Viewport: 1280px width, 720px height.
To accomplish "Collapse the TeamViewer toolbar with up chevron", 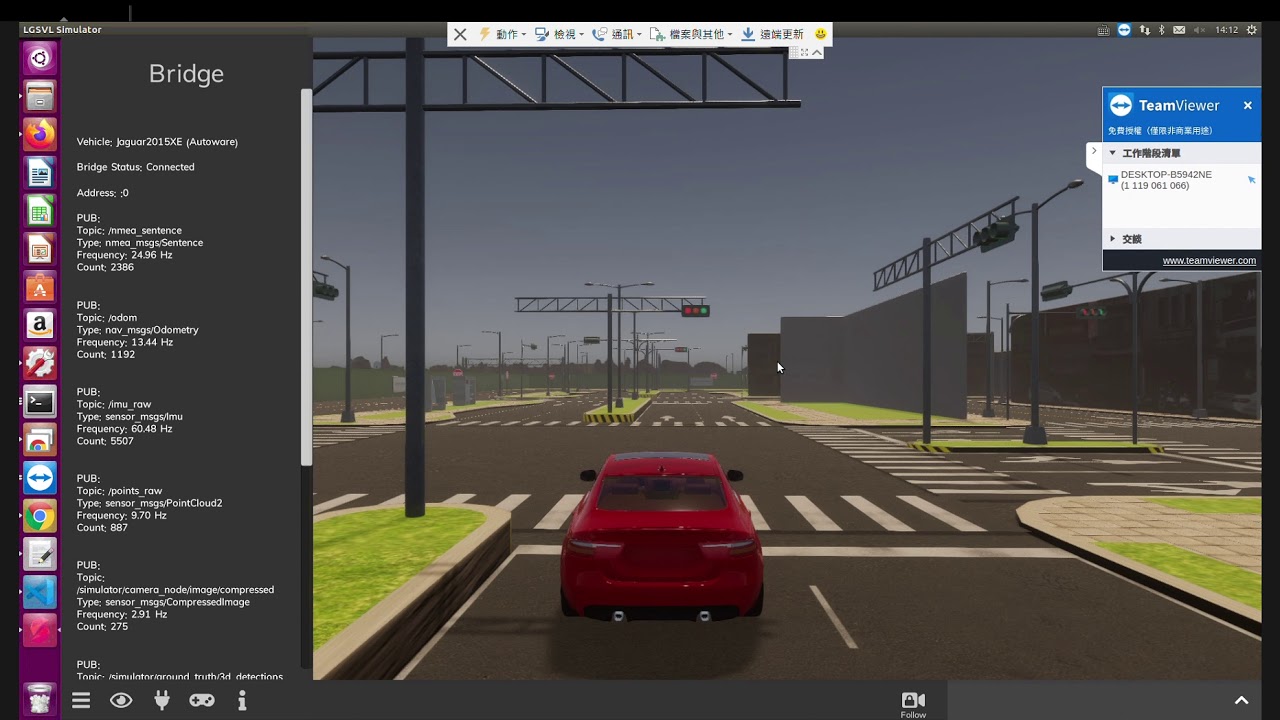I will tap(817, 53).
